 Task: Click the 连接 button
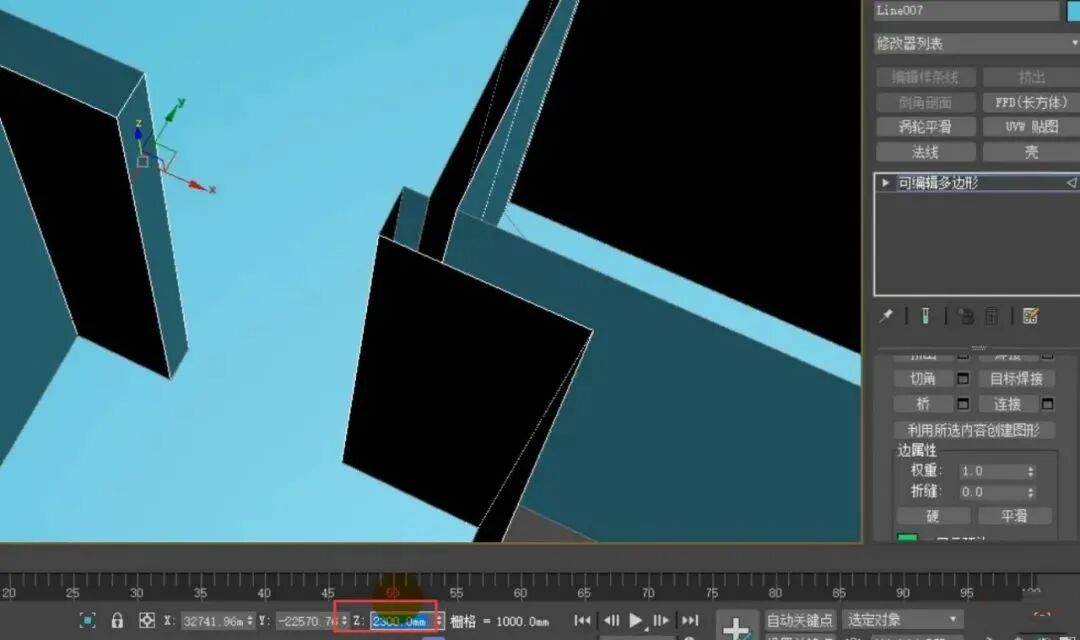pyautogui.click(x=1008, y=404)
